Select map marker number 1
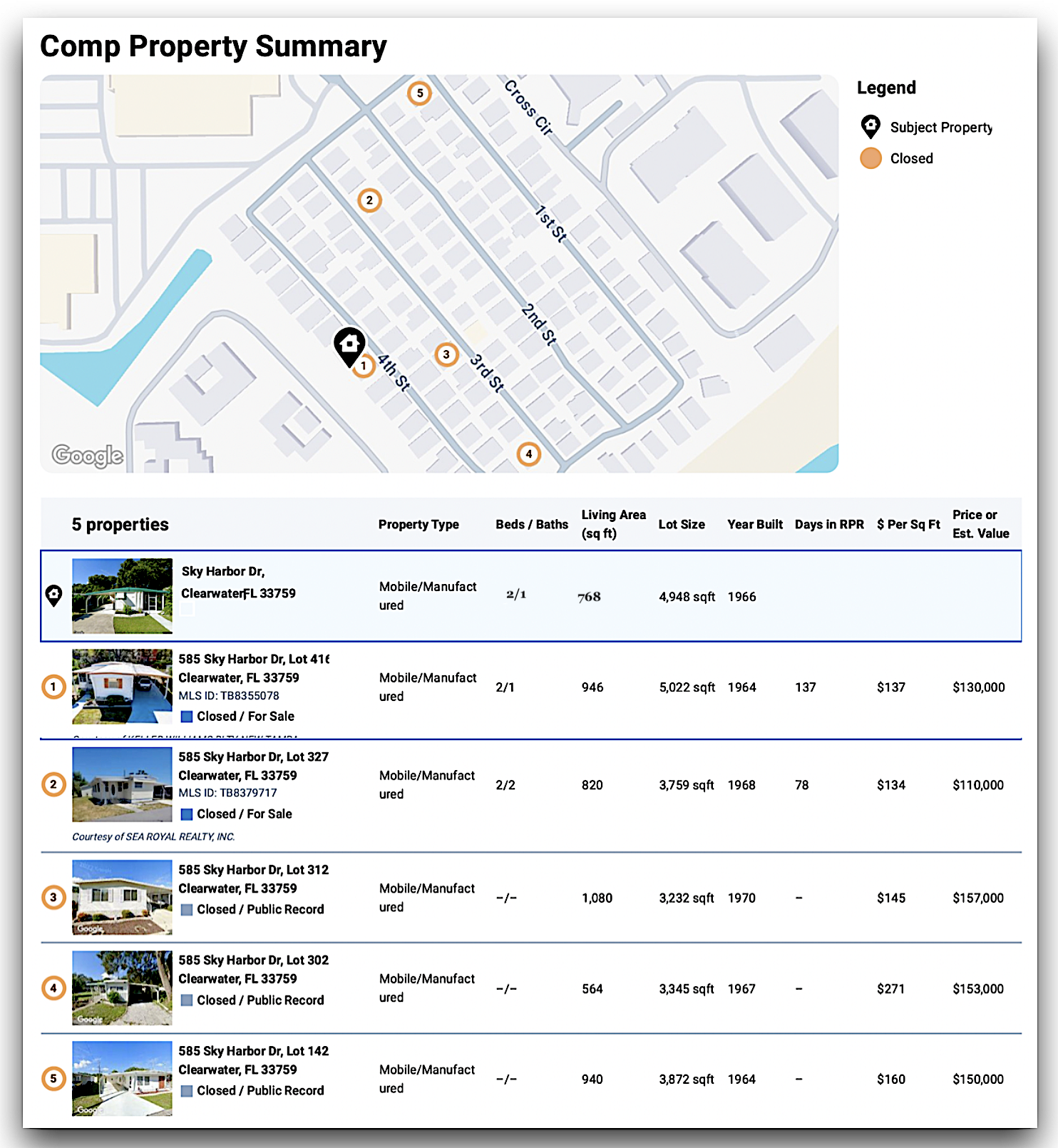 (364, 367)
